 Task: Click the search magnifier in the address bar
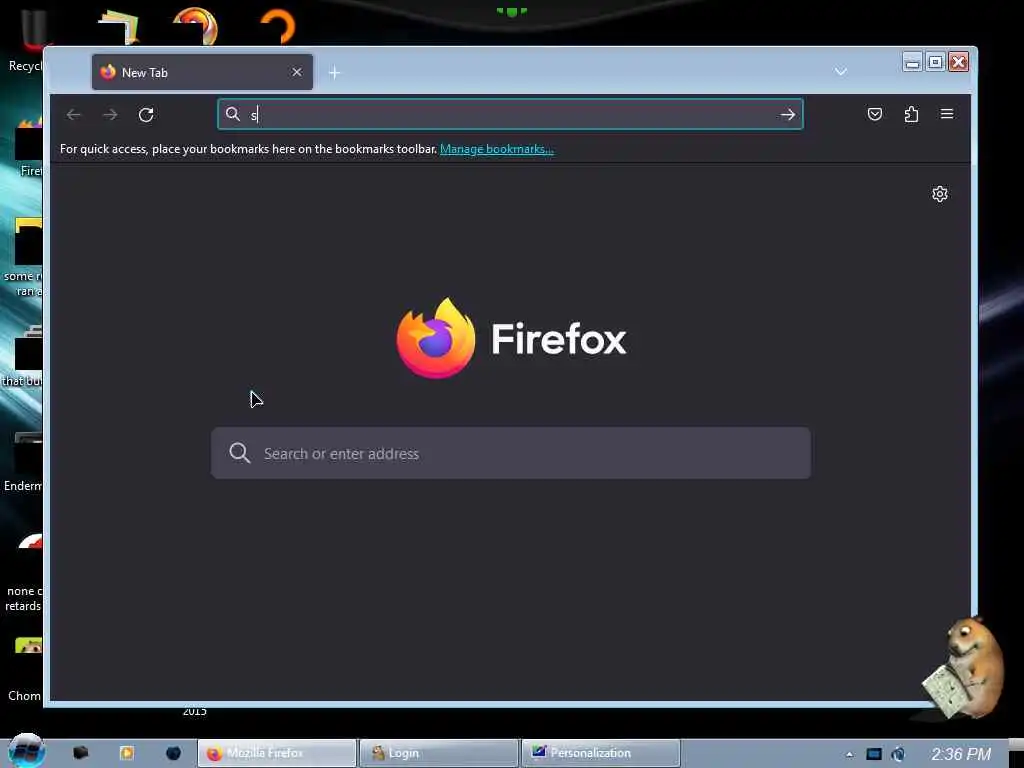pos(232,114)
